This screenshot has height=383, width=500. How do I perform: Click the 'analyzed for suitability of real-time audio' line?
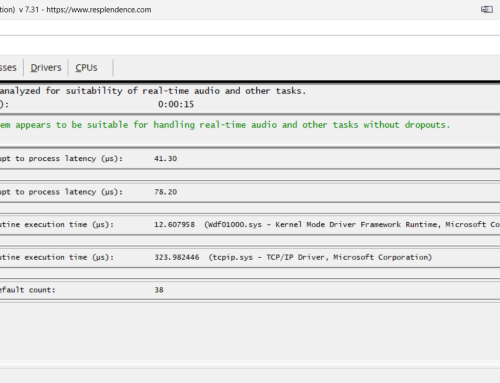pos(153,91)
